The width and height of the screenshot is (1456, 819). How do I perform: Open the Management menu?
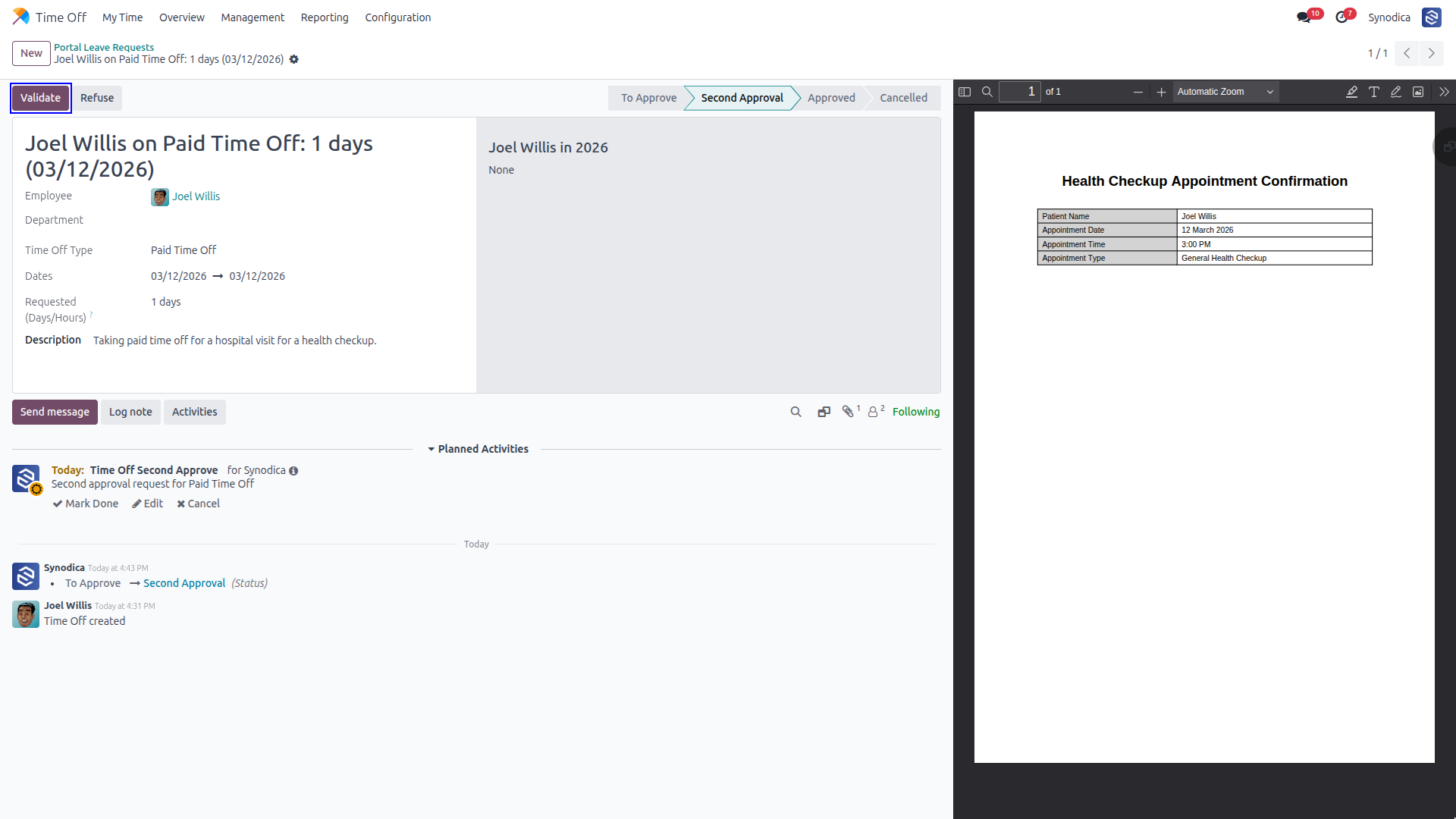(253, 17)
